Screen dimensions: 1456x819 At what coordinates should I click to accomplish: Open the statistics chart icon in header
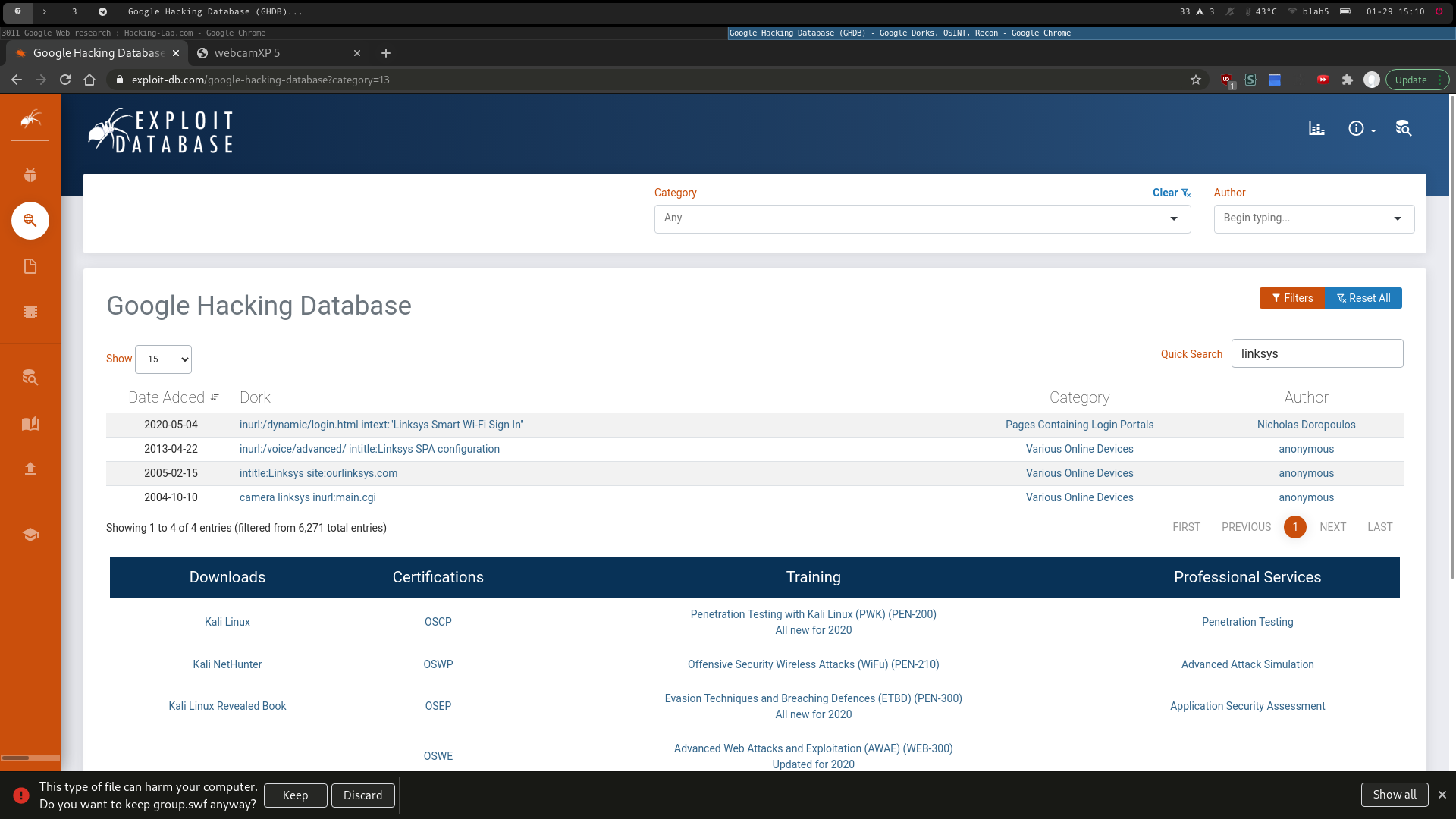[1316, 129]
